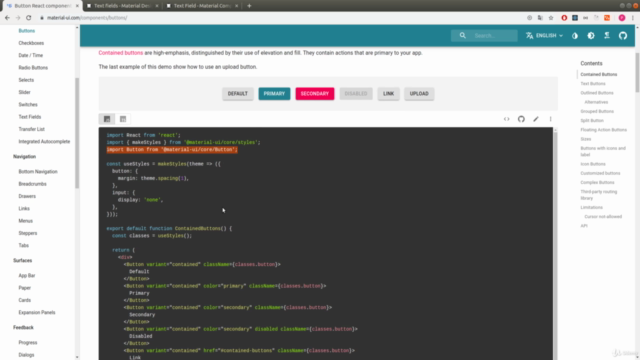Click the PRIMARY contained button
Screen dimensions: 640x360
(x=274, y=94)
